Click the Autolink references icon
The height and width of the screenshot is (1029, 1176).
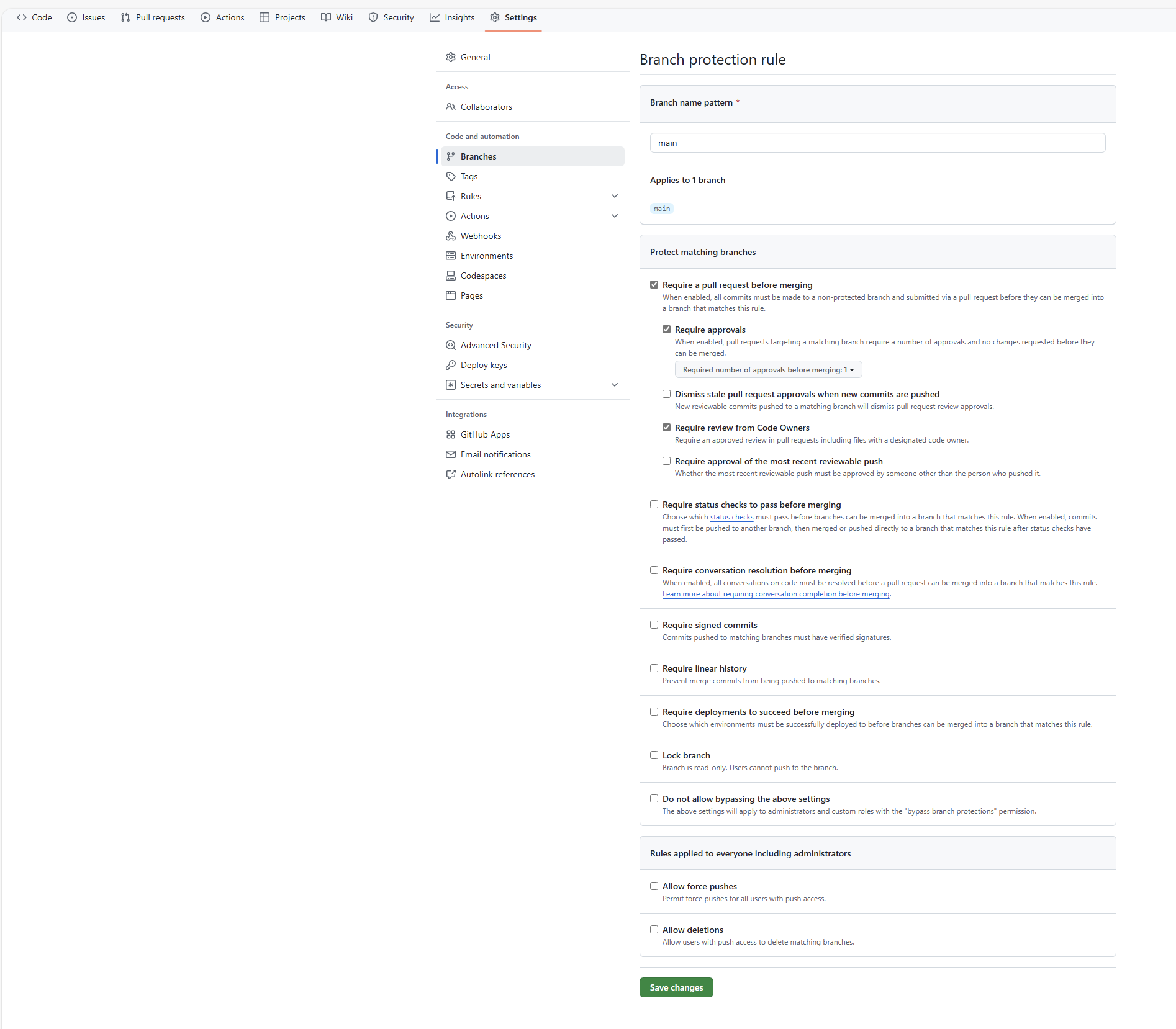pos(451,474)
